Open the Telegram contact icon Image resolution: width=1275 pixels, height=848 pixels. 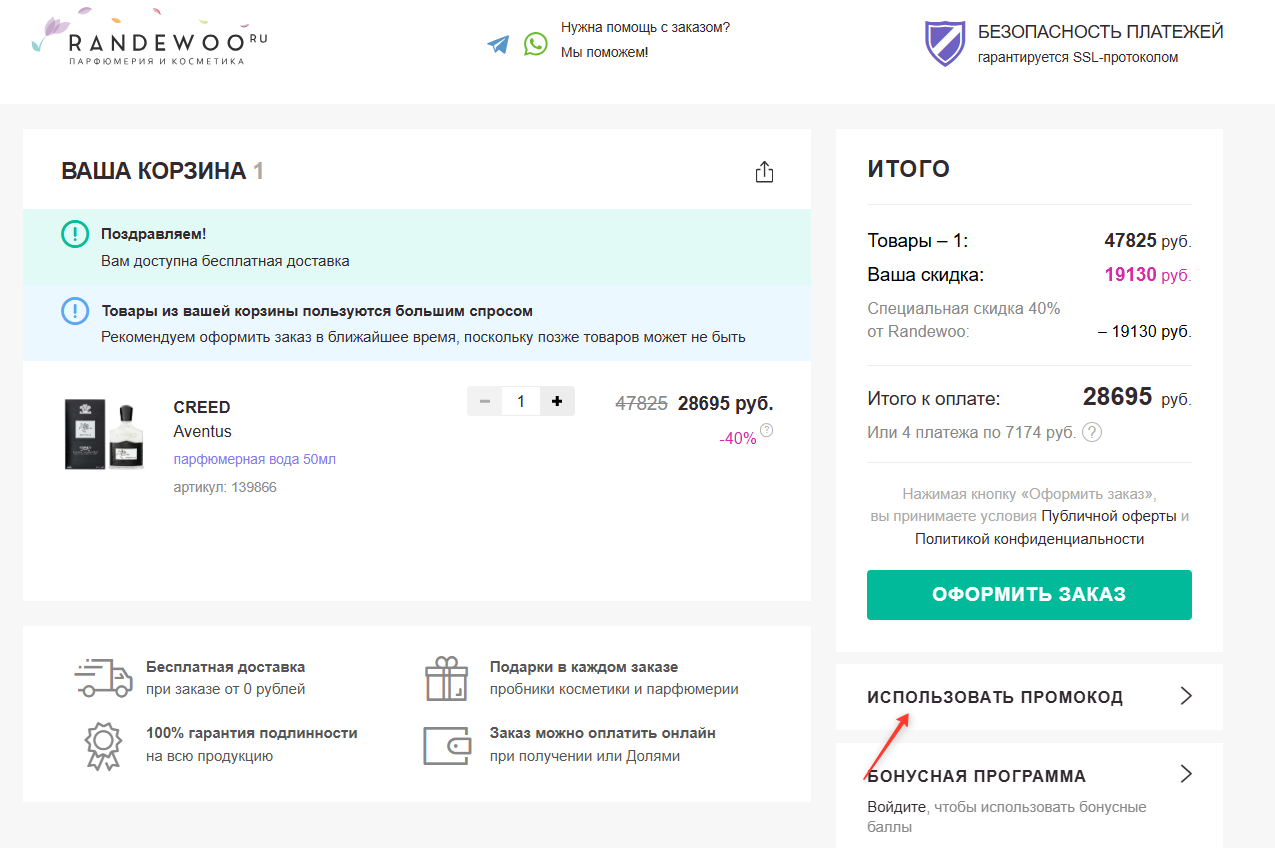pyautogui.click(x=498, y=44)
